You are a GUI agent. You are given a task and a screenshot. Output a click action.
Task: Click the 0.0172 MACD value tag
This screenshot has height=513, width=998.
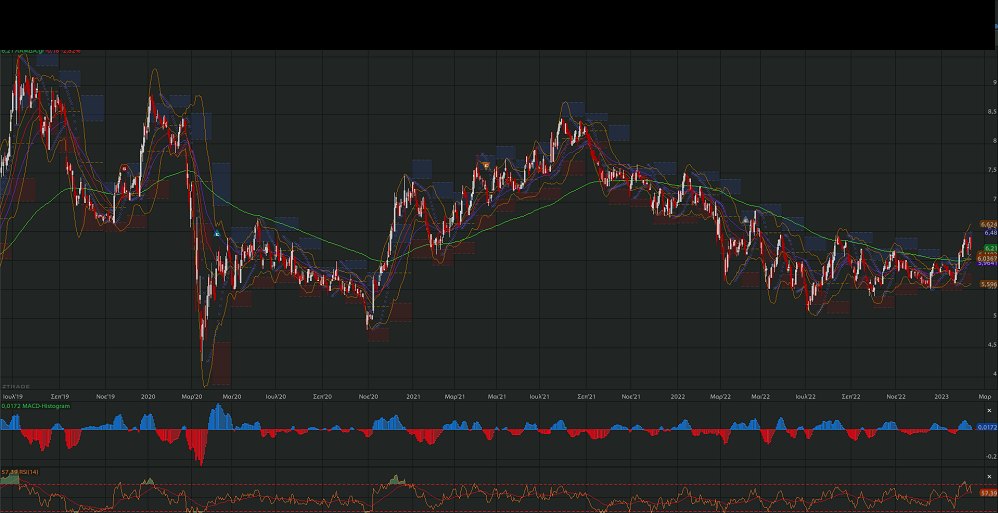tap(987, 427)
